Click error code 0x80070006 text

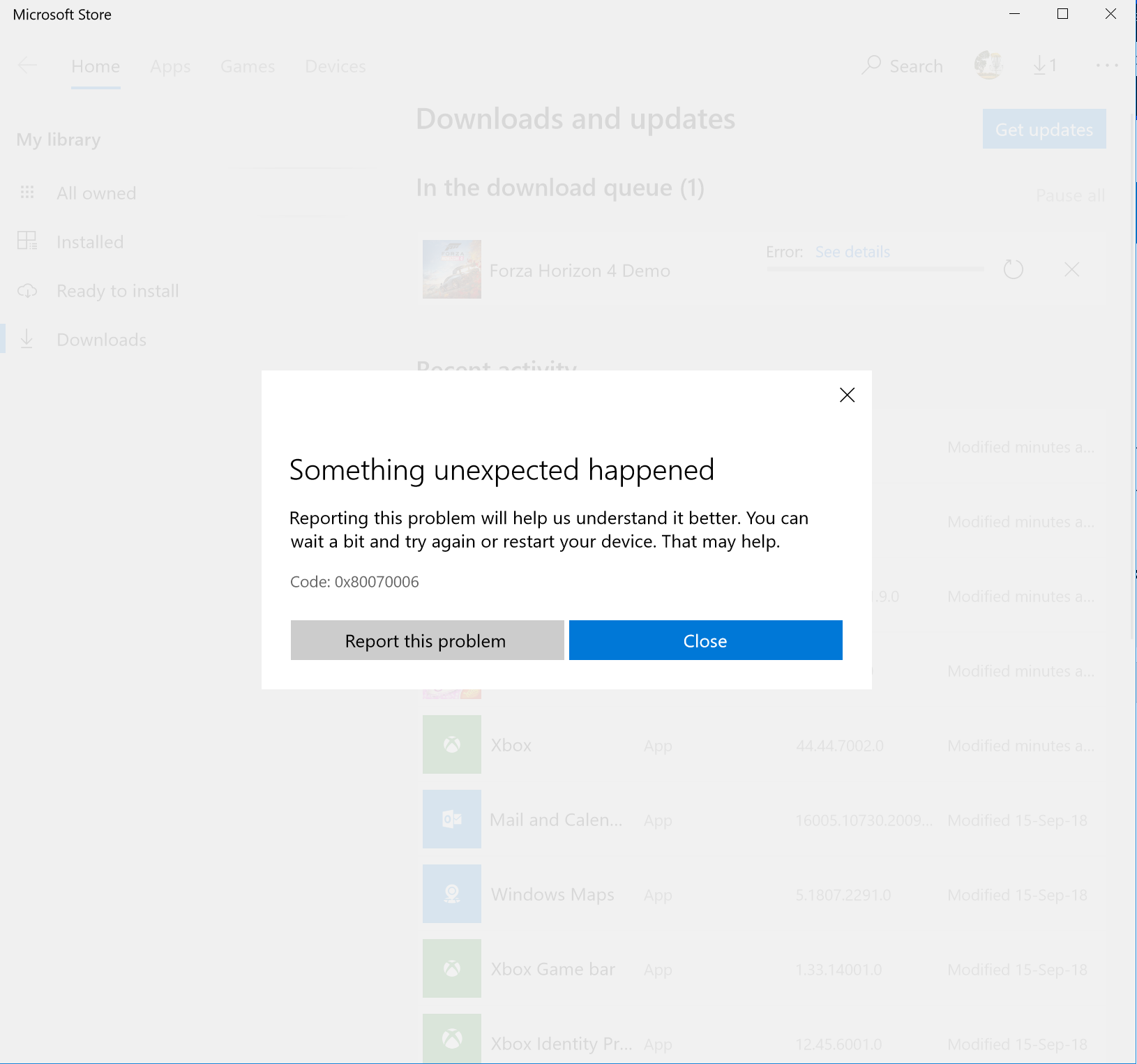pos(377,582)
